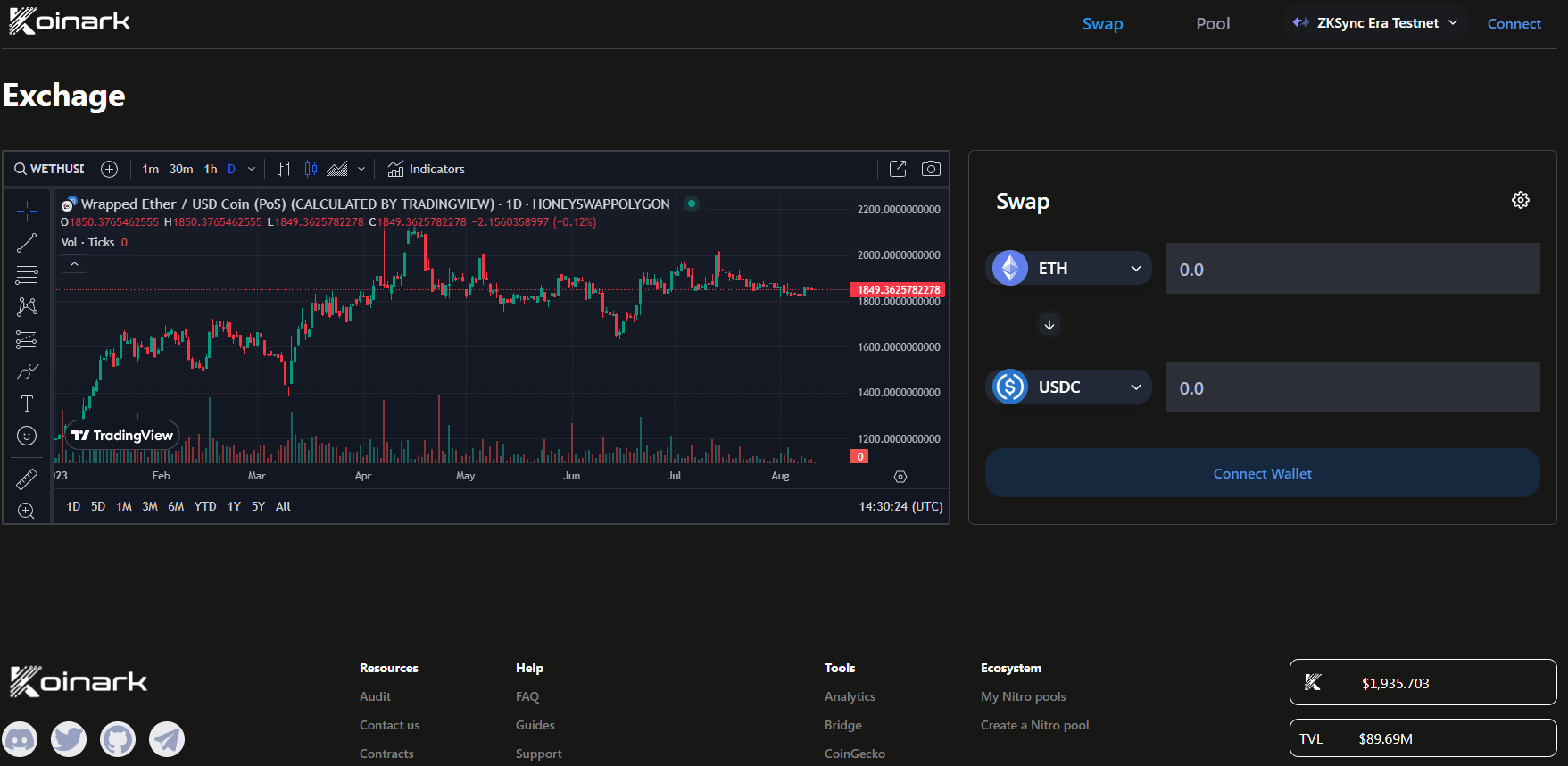Select the 1h chart interval
1568x766 pixels.
pyautogui.click(x=211, y=169)
